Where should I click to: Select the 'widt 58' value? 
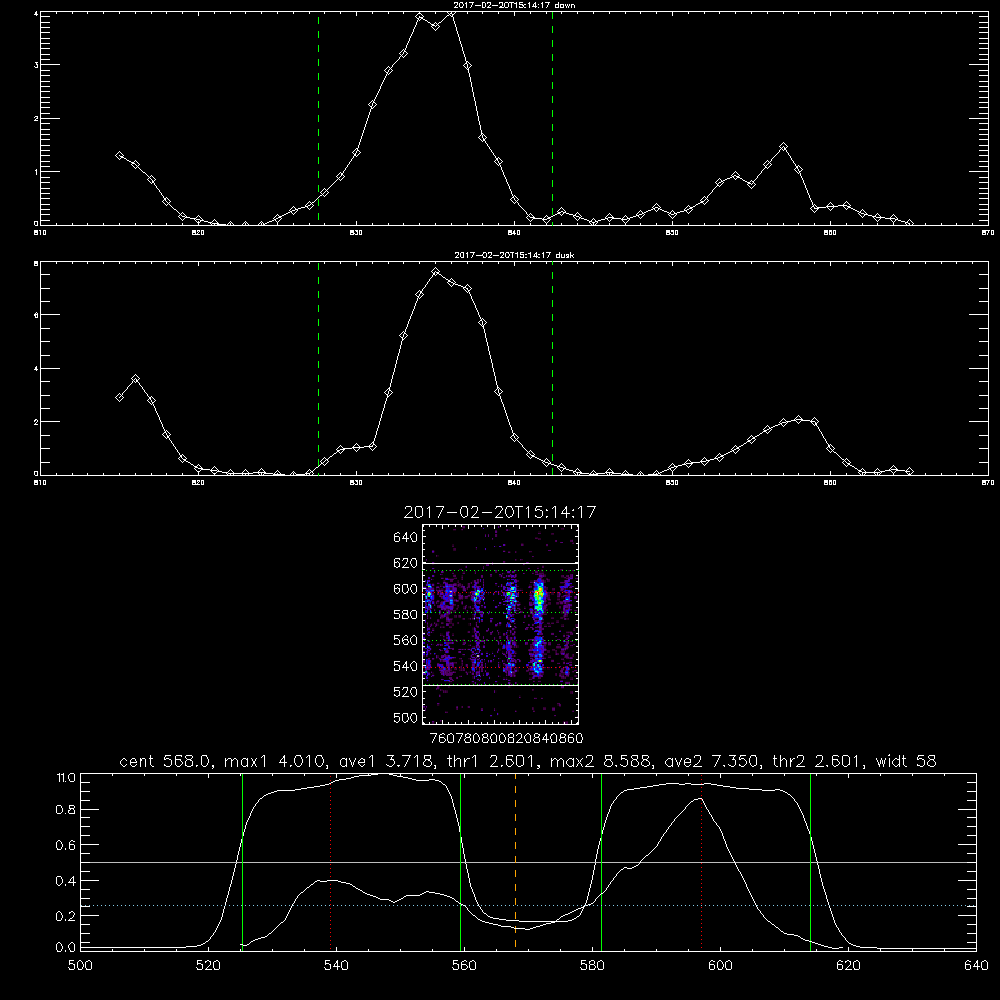[906, 761]
